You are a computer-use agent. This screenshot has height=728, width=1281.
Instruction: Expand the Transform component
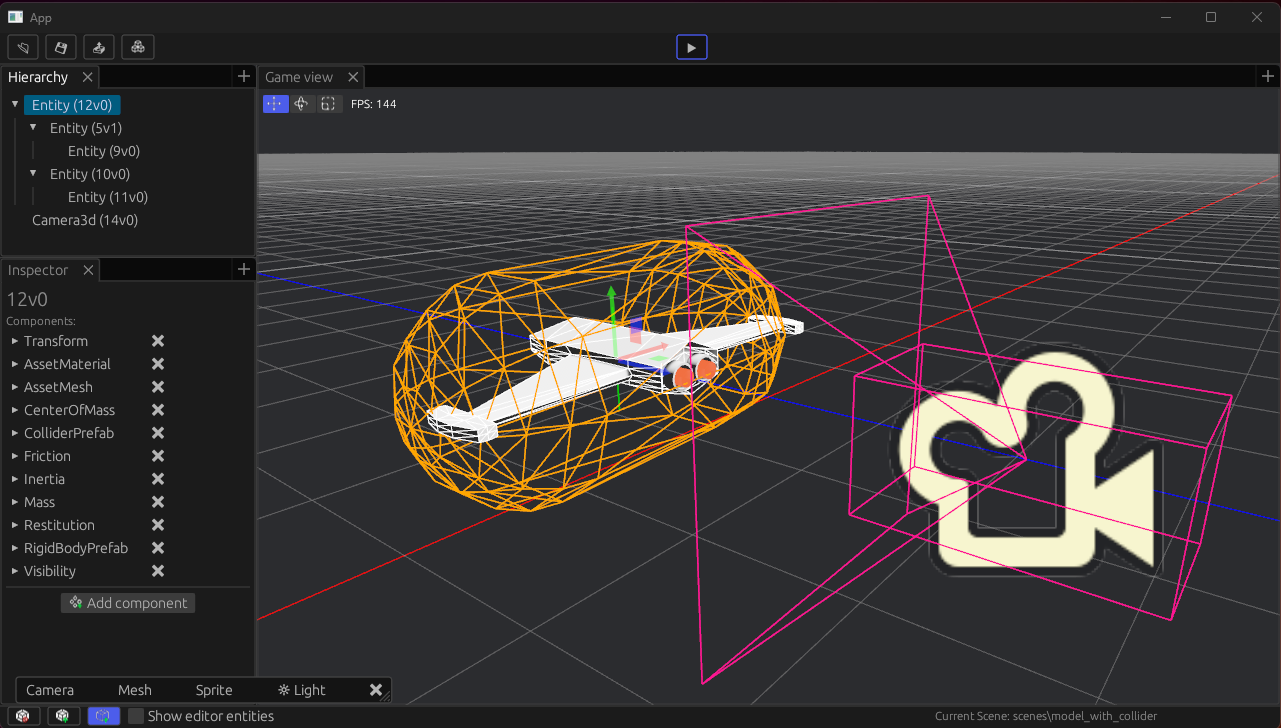pos(15,341)
